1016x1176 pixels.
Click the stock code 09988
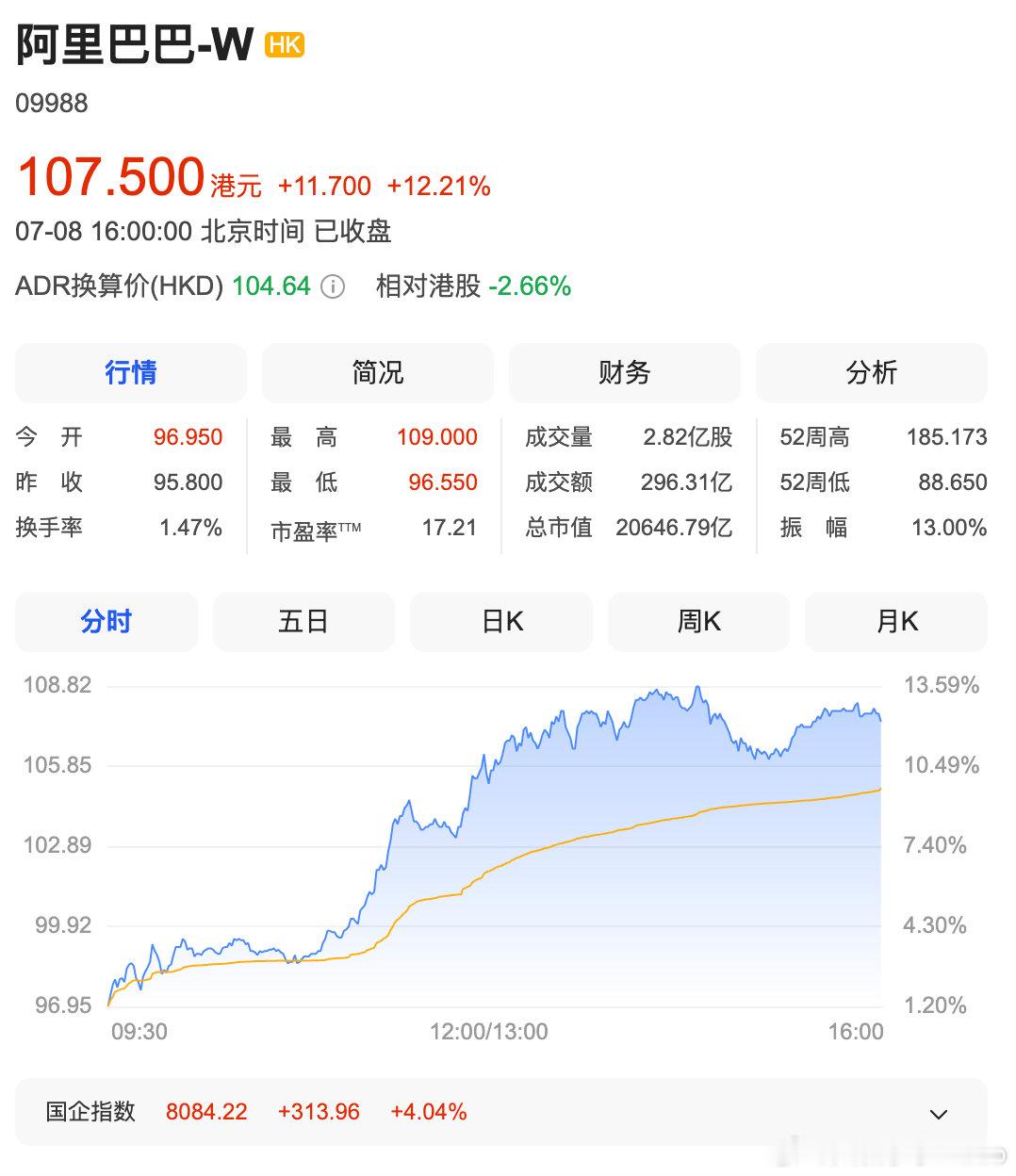52,103
